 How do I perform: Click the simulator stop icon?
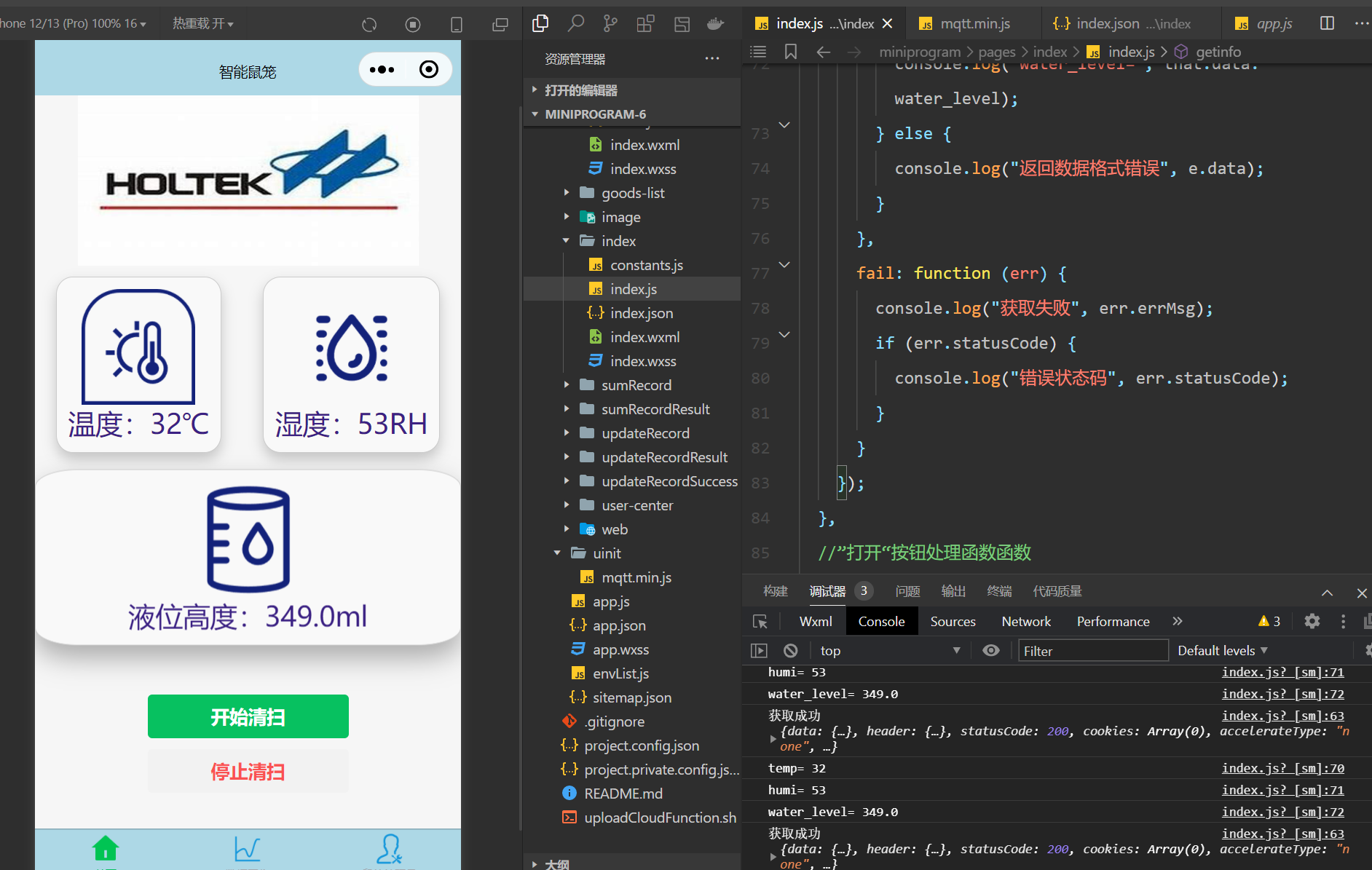(413, 25)
